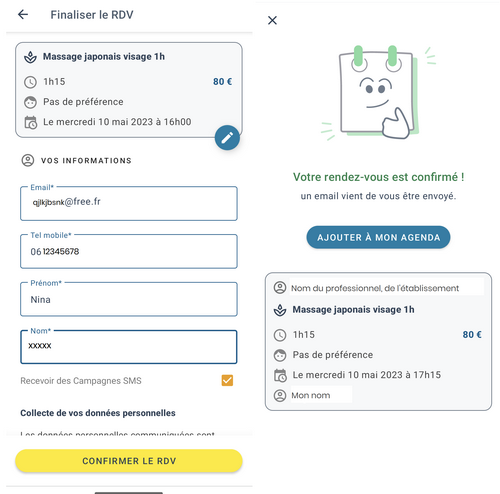Click the face icon beside Pas de préférence on the left
Image resolution: width=500 pixels, height=494 pixels.
(30, 102)
